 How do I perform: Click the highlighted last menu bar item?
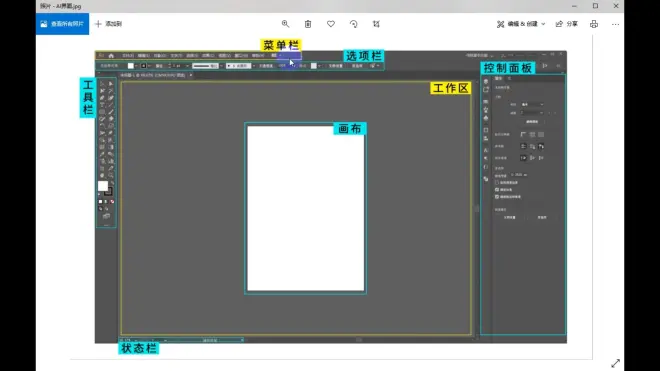[289, 56]
